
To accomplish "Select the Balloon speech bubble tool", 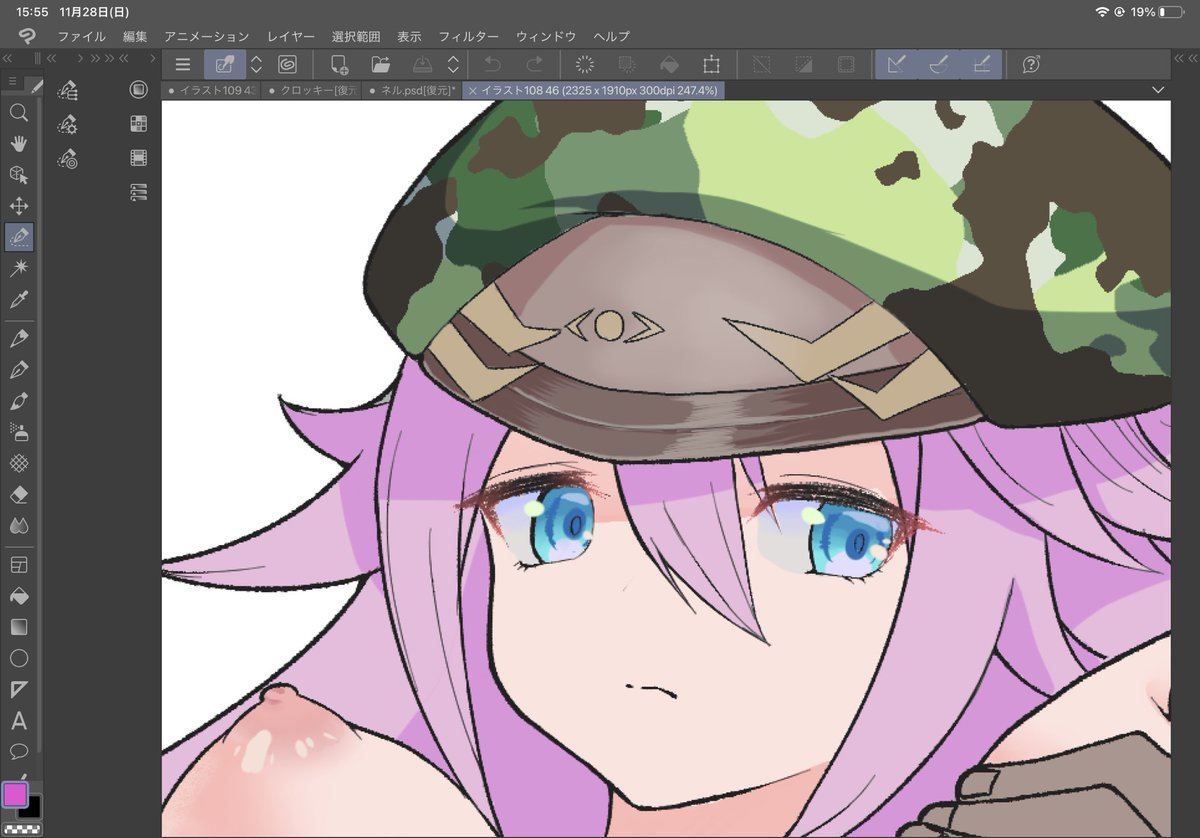I will [19, 750].
